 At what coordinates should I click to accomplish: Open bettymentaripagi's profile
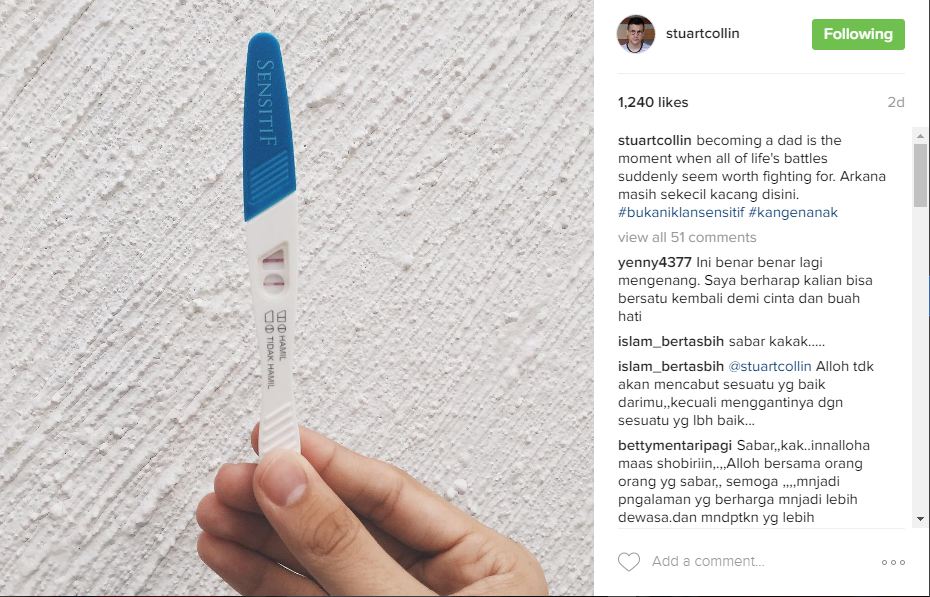point(675,445)
